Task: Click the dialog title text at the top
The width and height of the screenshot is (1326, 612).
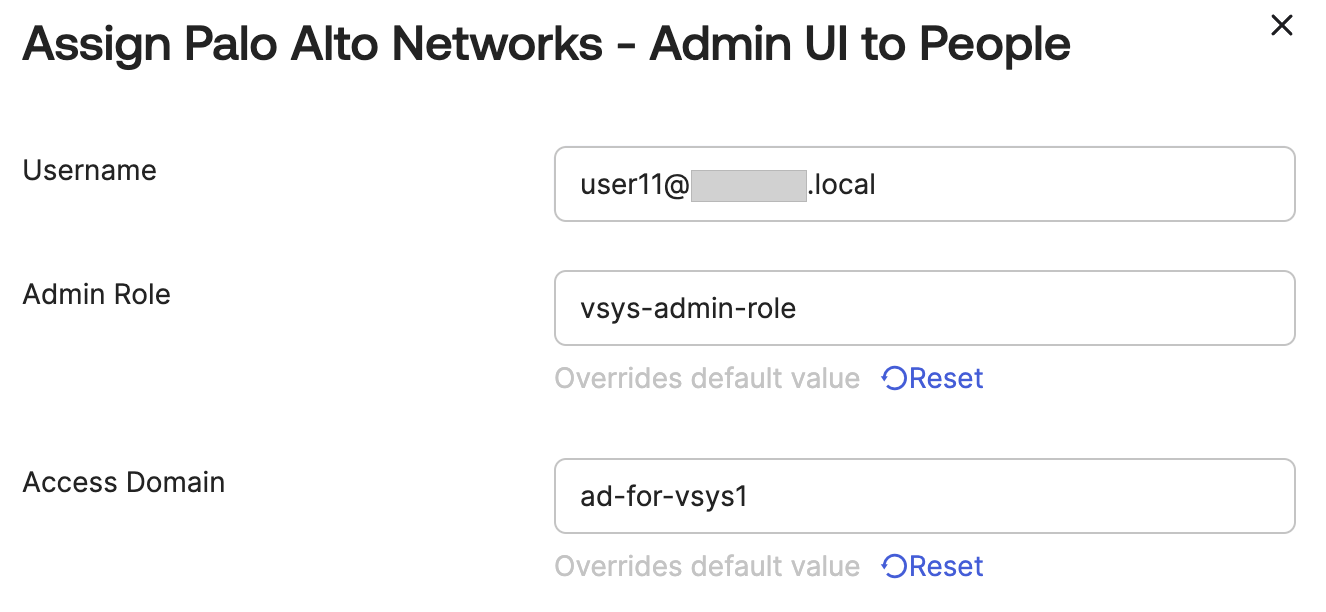Action: coord(546,43)
